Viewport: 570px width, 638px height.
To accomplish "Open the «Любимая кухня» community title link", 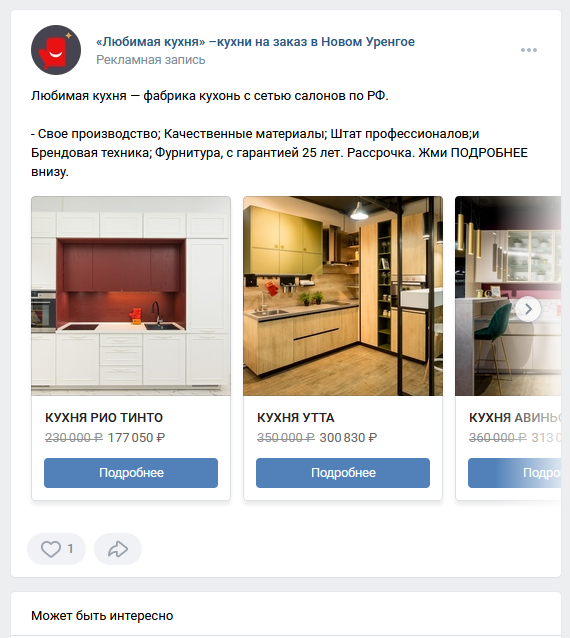I will coord(255,42).
